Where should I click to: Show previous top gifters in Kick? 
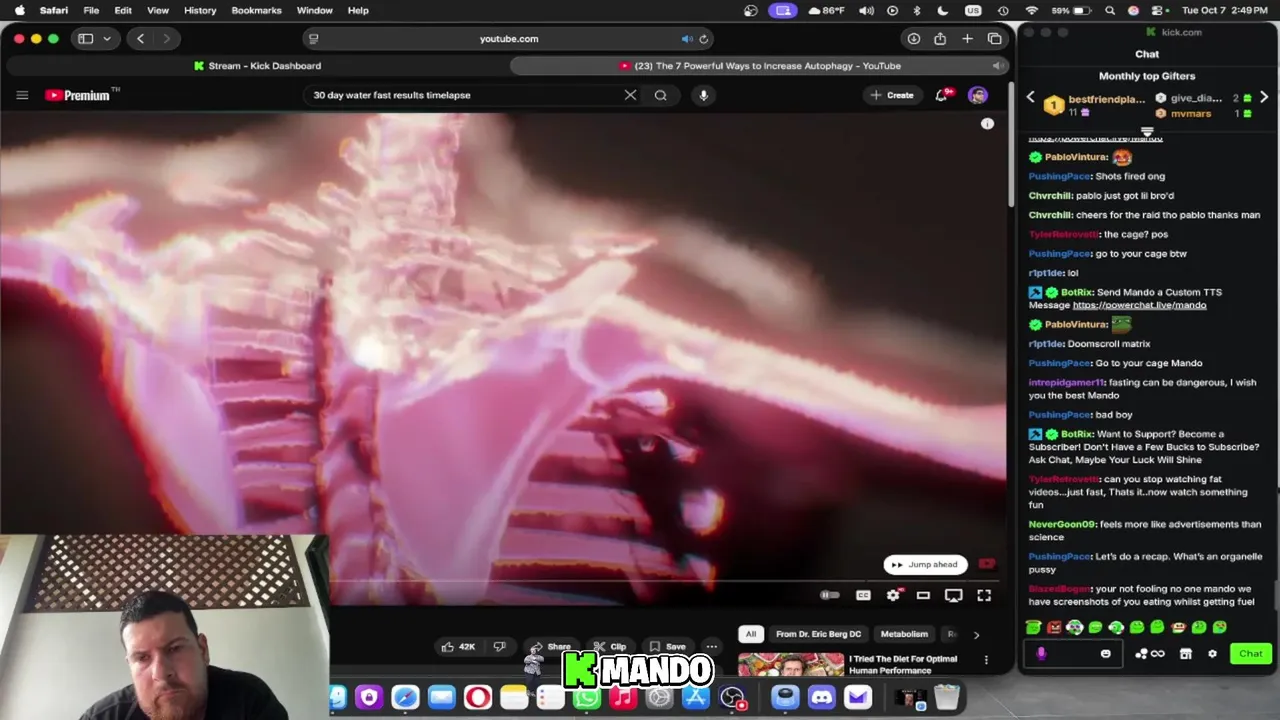point(1031,98)
